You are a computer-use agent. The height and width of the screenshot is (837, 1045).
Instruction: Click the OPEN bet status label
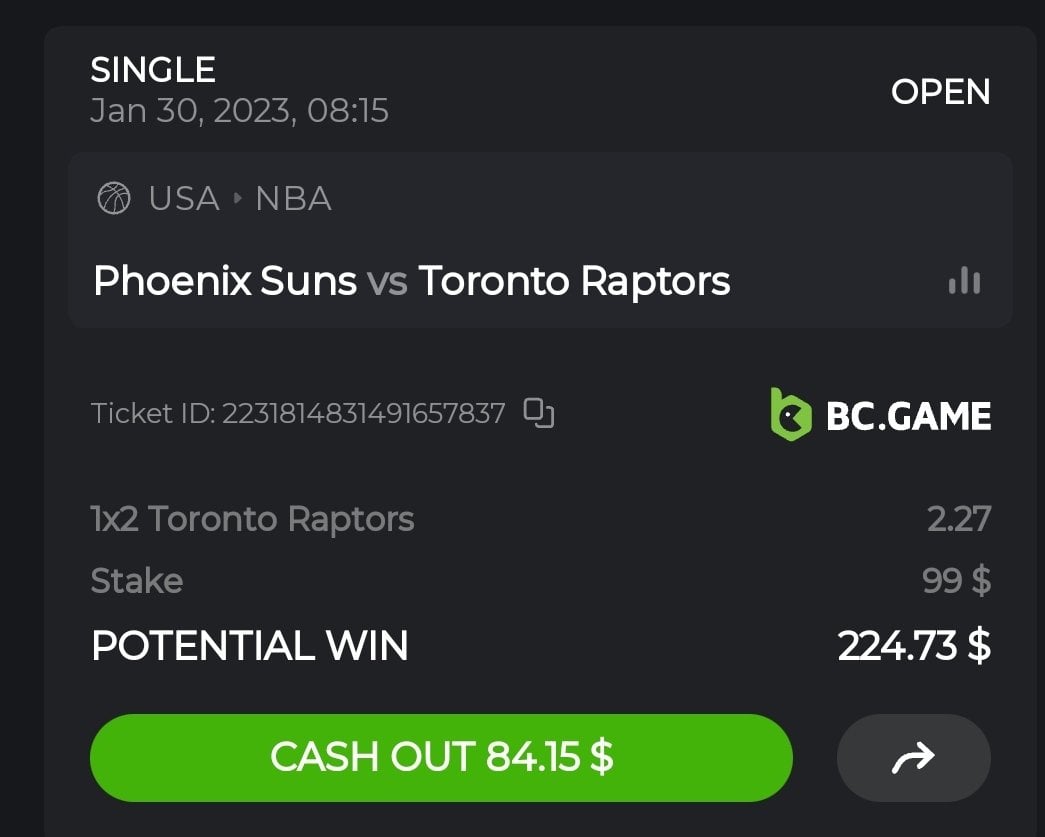tap(940, 92)
